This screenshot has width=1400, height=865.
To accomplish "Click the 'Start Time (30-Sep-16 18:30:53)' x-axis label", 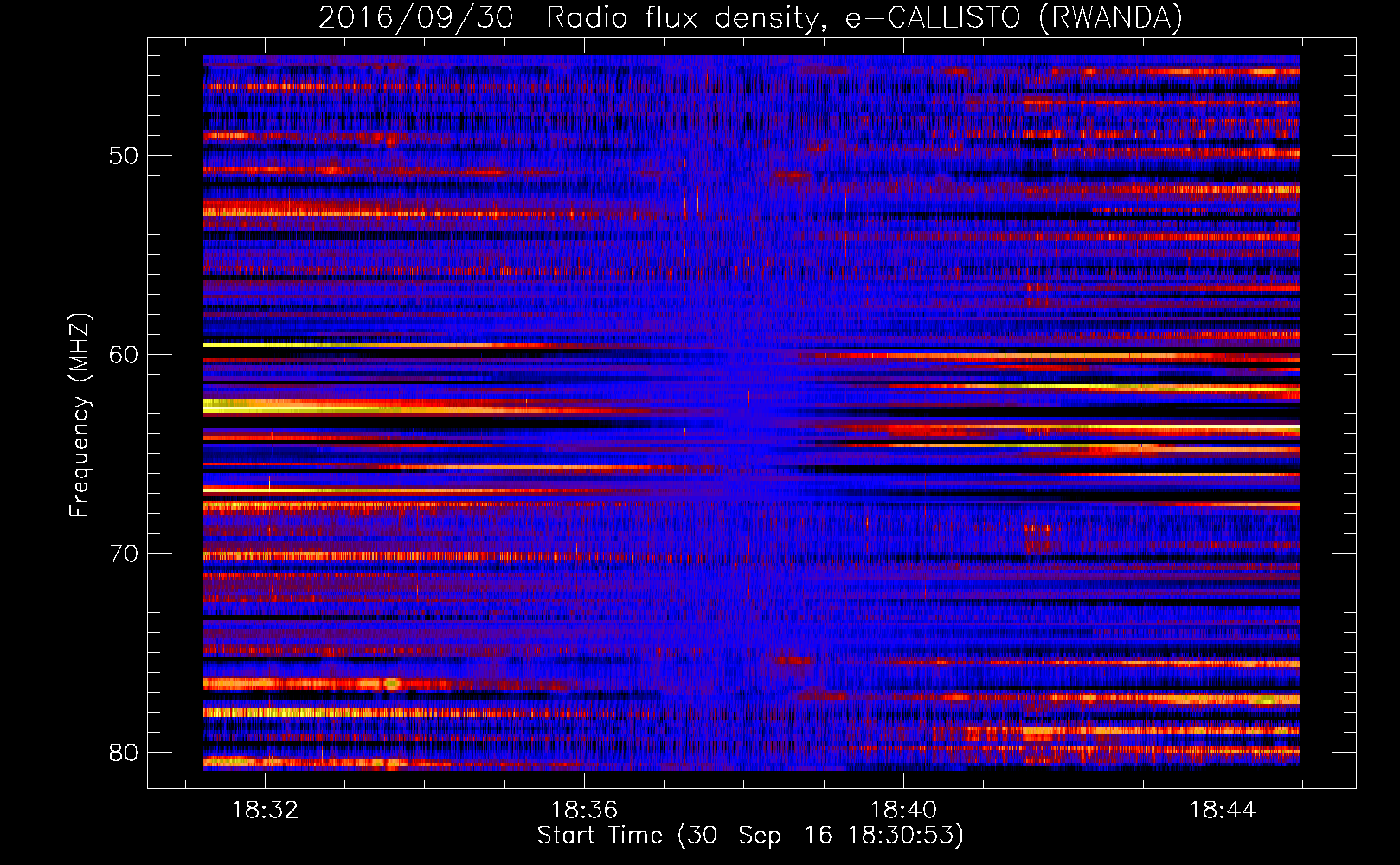I will [x=750, y=836].
